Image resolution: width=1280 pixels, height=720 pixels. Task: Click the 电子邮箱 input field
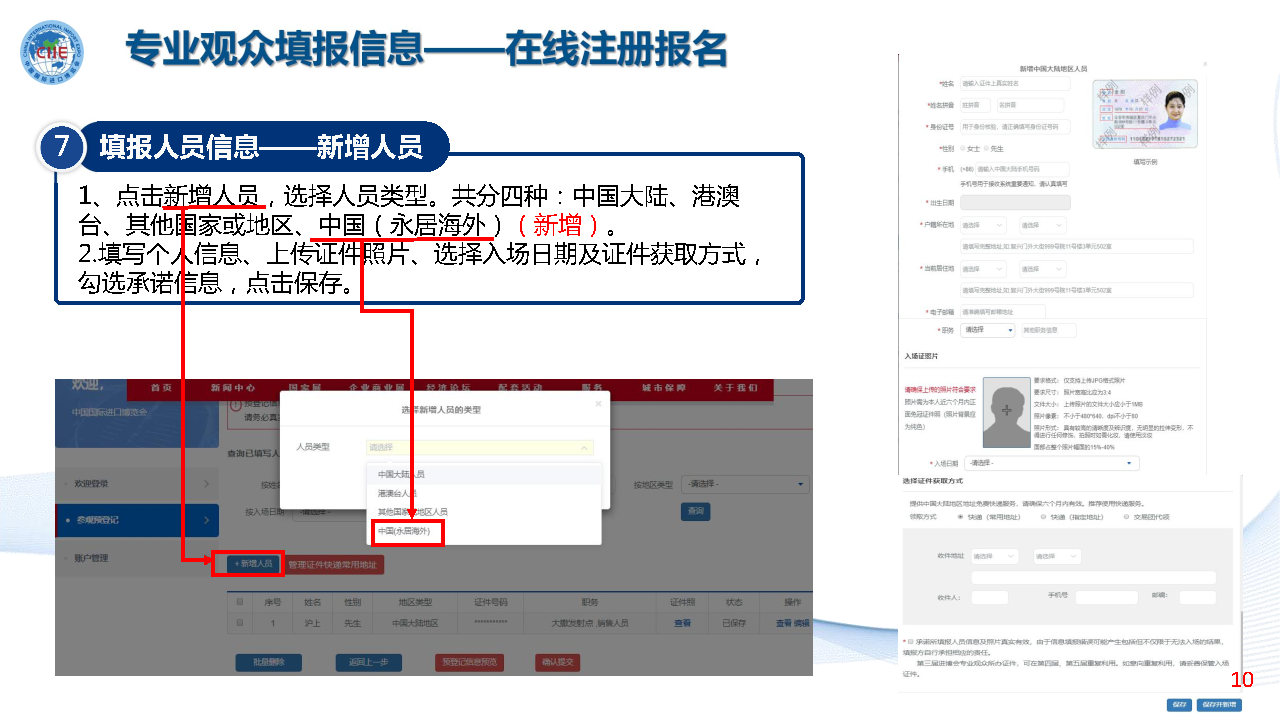click(x=1002, y=312)
